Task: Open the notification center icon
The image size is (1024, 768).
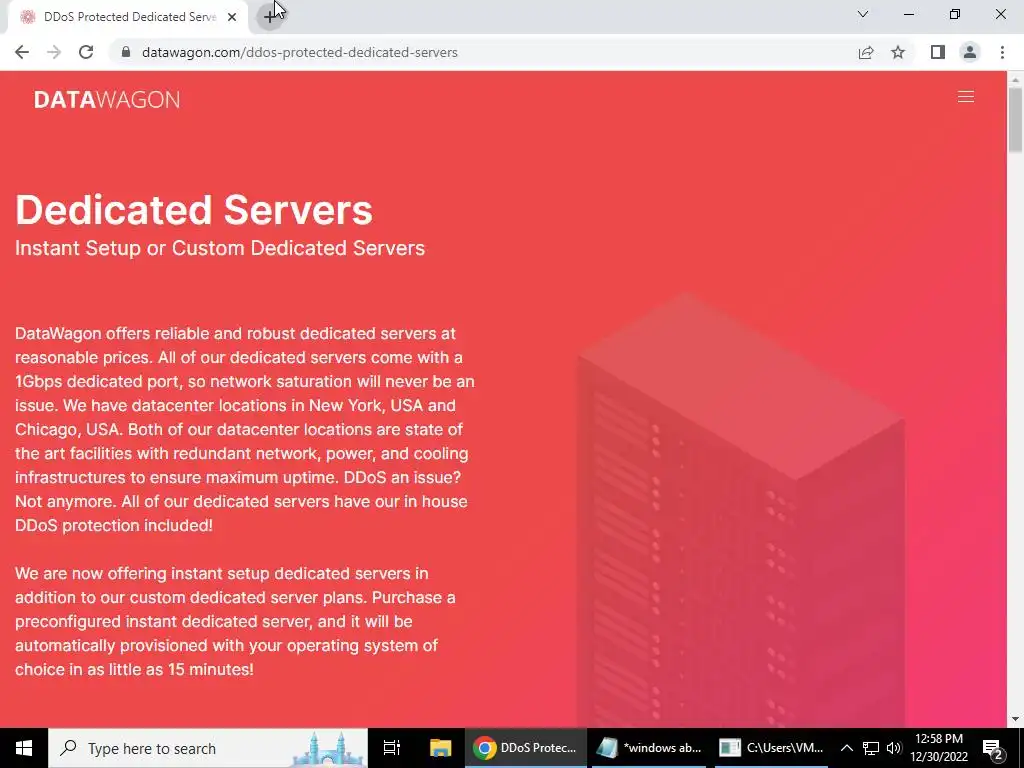Action: coord(993,748)
